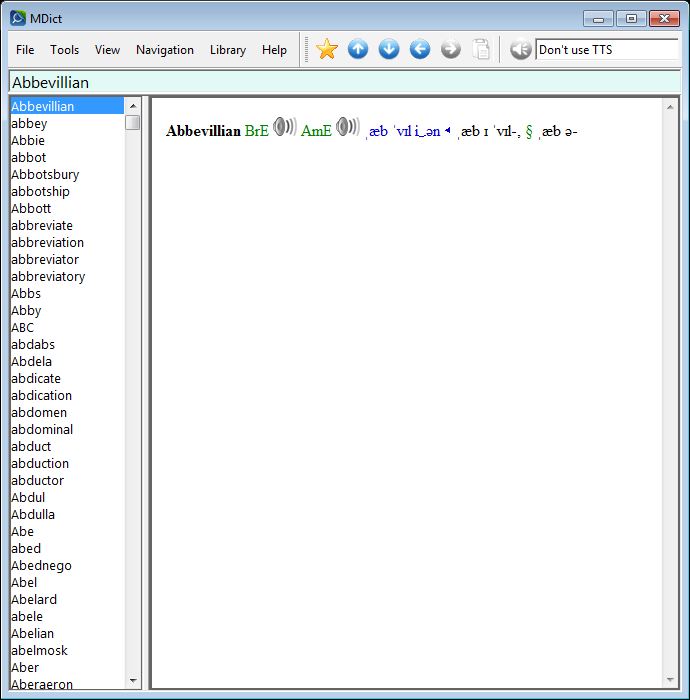Go to previous entry with up arrow
This screenshot has height=700, width=690.
click(358, 49)
